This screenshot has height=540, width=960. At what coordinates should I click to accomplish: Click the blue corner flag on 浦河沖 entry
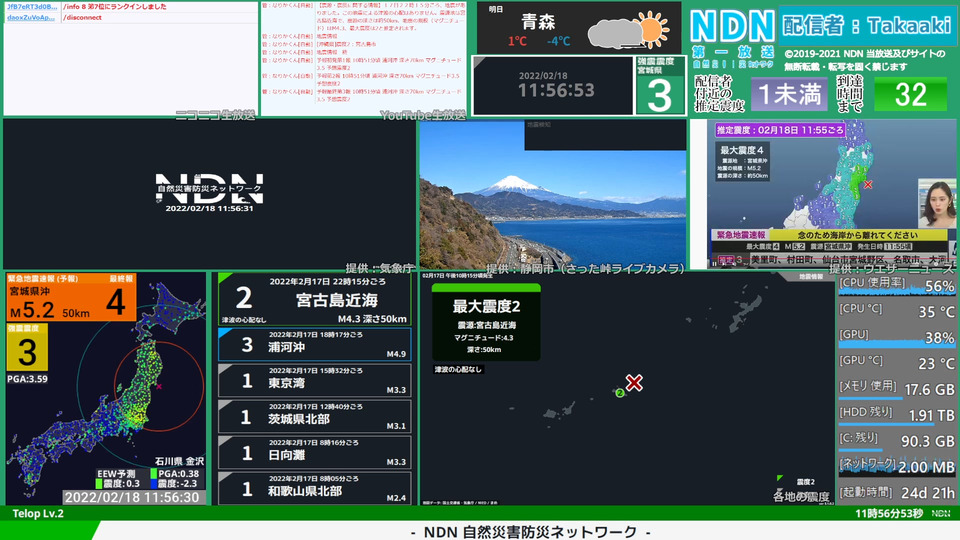tap(223, 332)
